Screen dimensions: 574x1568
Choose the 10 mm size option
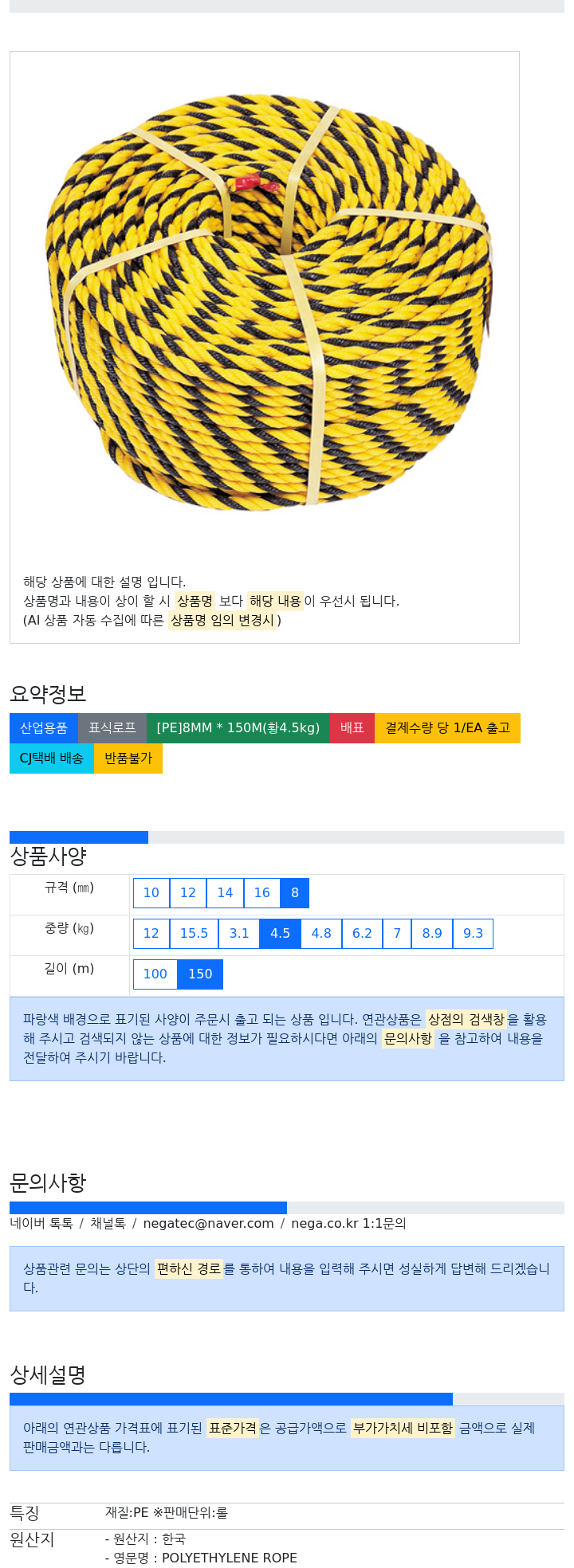(x=151, y=893)
